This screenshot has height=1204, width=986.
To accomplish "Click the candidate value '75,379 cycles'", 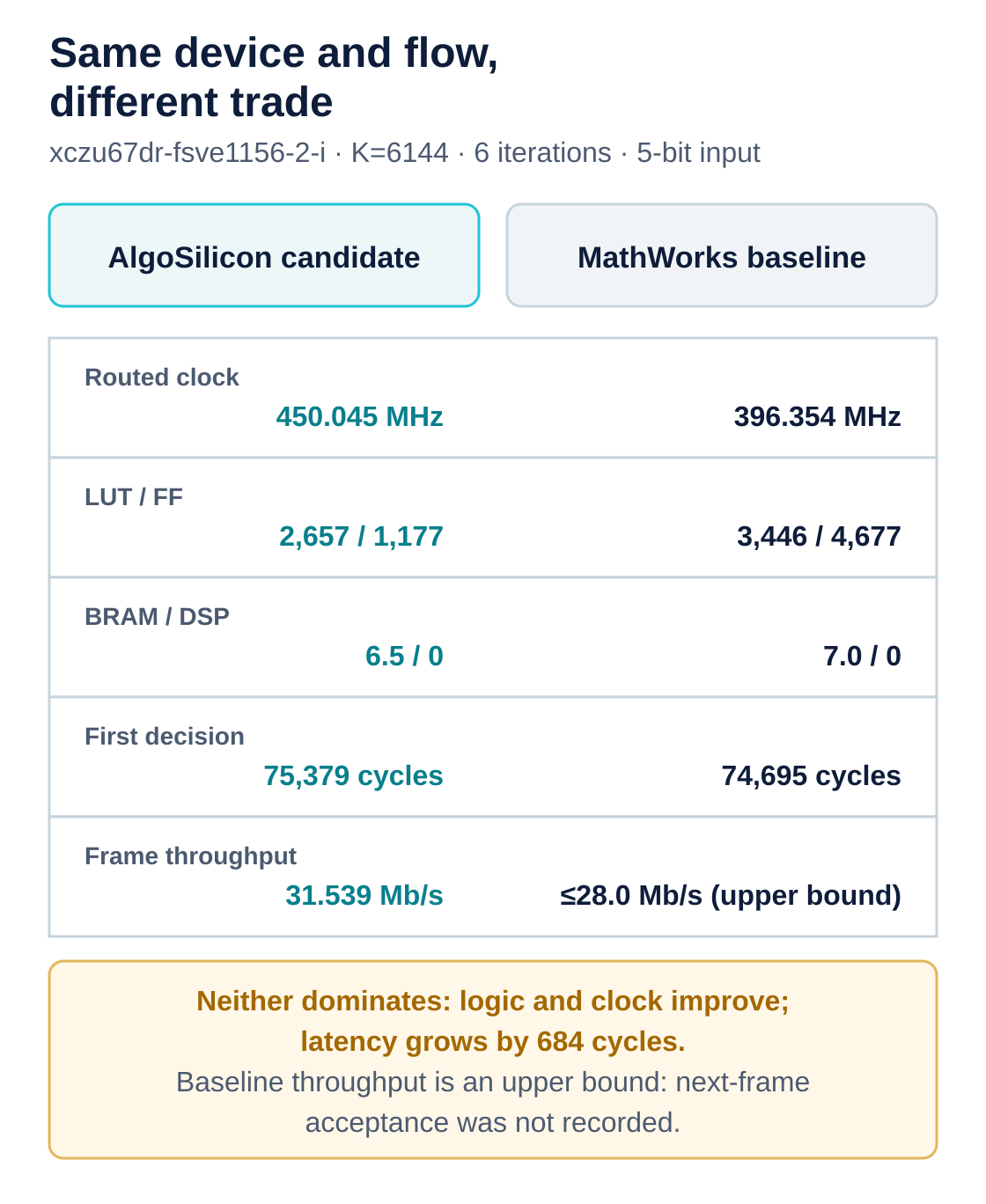I will [353, 775].
